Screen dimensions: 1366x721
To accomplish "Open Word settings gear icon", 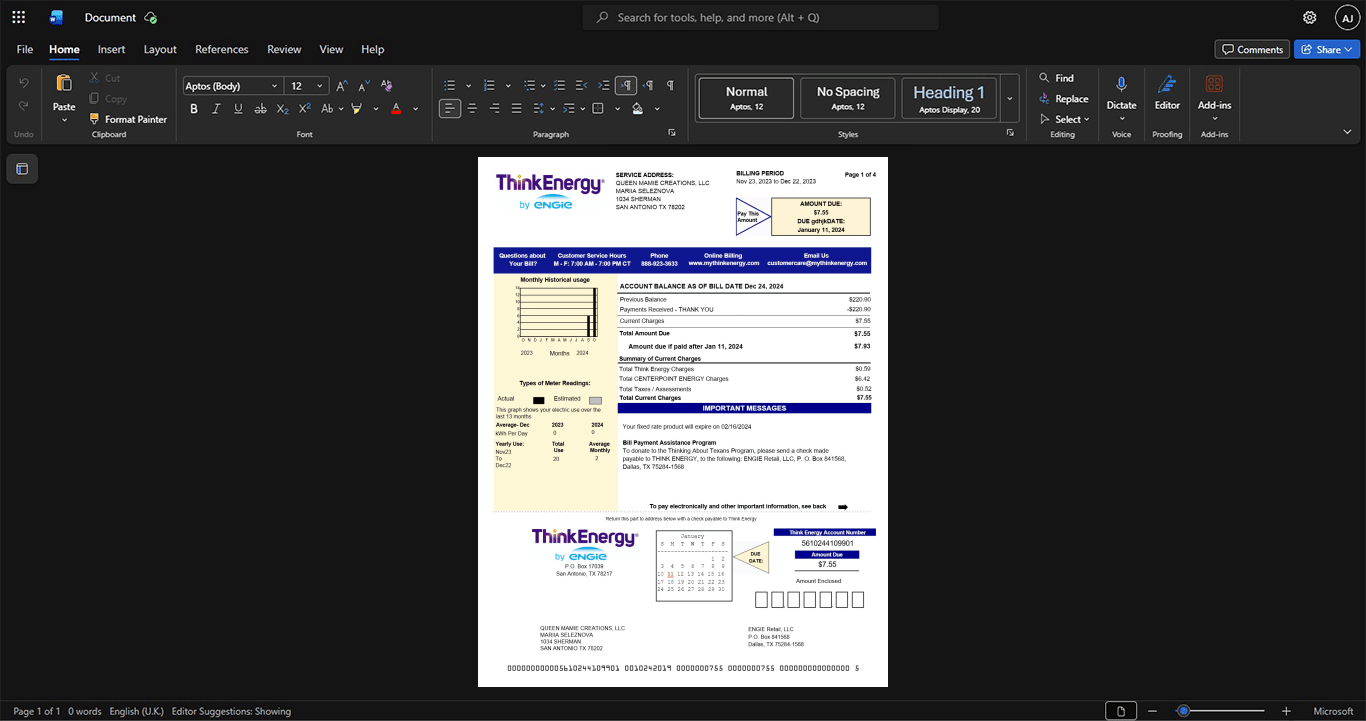I will 1310,17.
